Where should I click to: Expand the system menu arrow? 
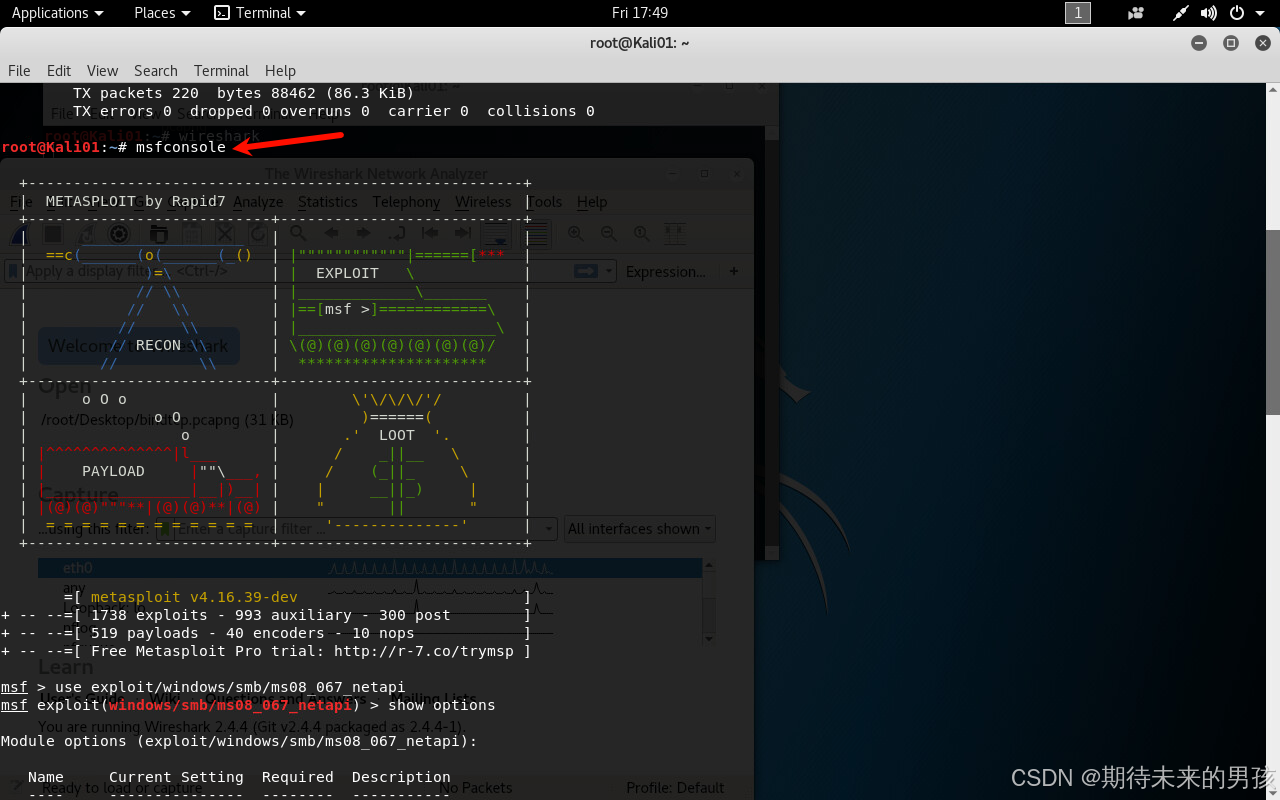tap(1260, 13)
